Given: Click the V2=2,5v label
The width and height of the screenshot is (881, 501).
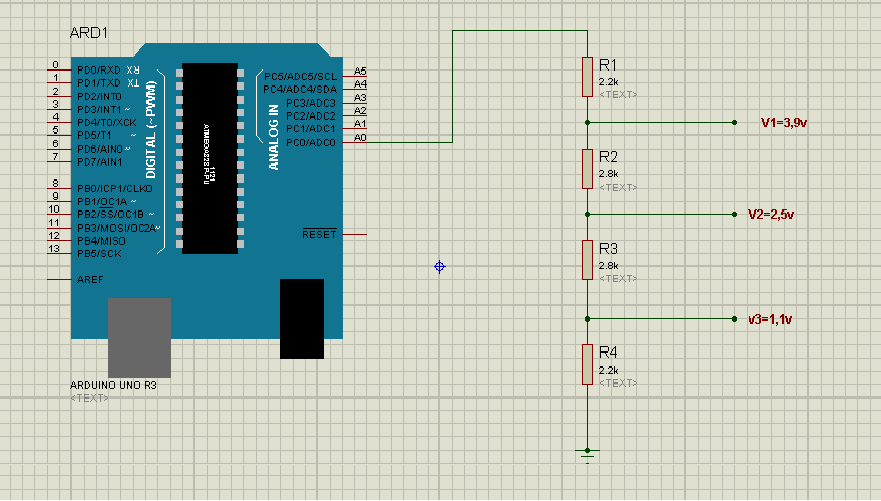Looking at the screenshot, I should pos(771,214).
